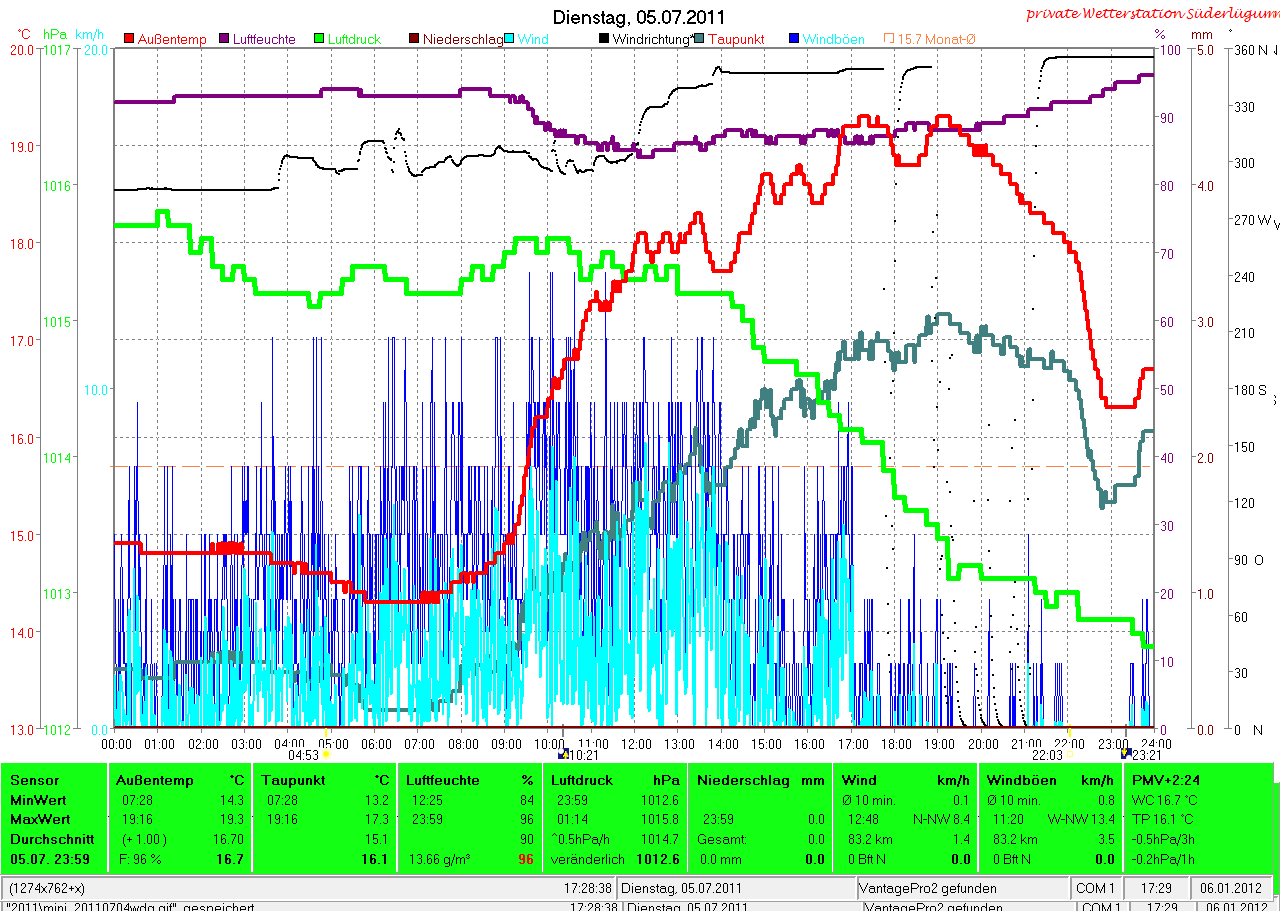Click the moon icon at 23:21
Screen dimensions: 1280x912
pos(1127,754)
